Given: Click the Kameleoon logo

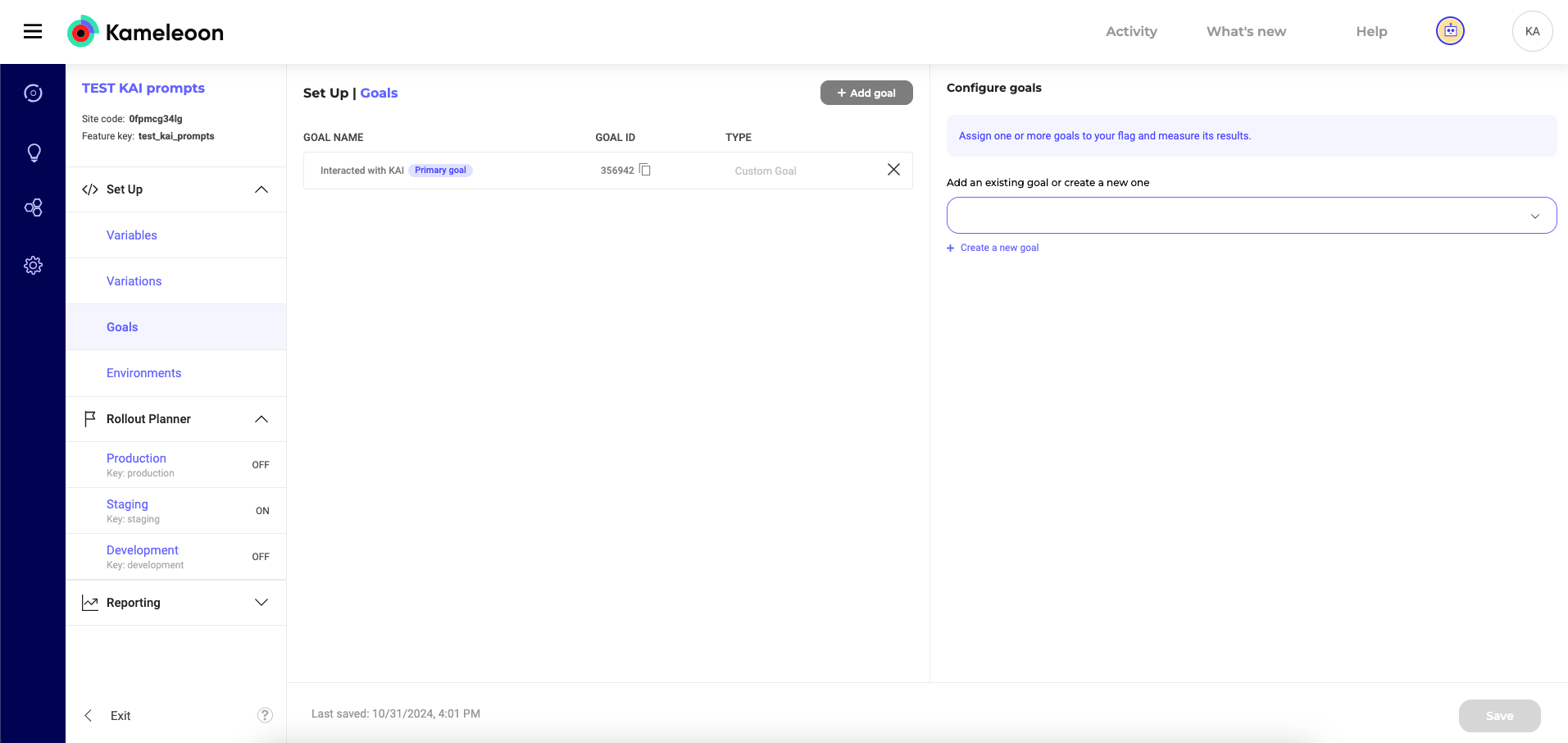Looking at the screenshot, I should pyautogui.click(x=145, y=32).
